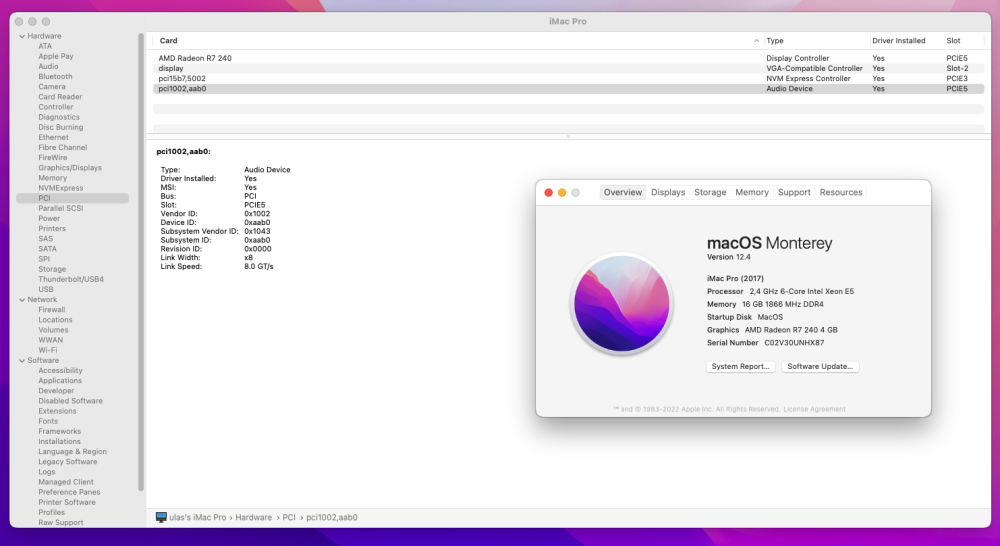Select AMD Radeon R7 240 row

click(x=568, y=58)
